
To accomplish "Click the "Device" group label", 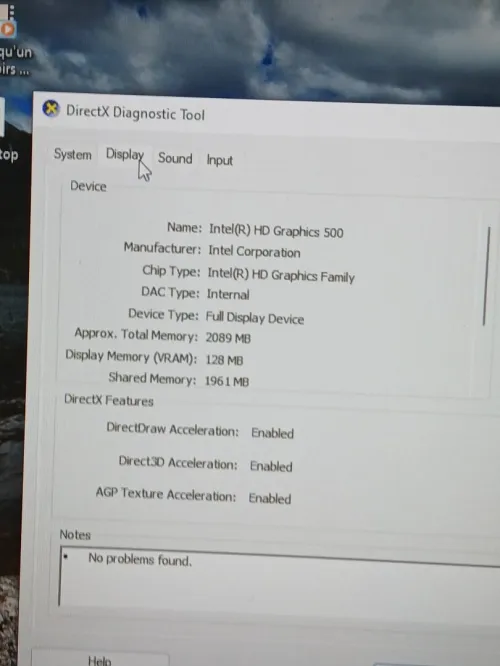I will [88, 186].
